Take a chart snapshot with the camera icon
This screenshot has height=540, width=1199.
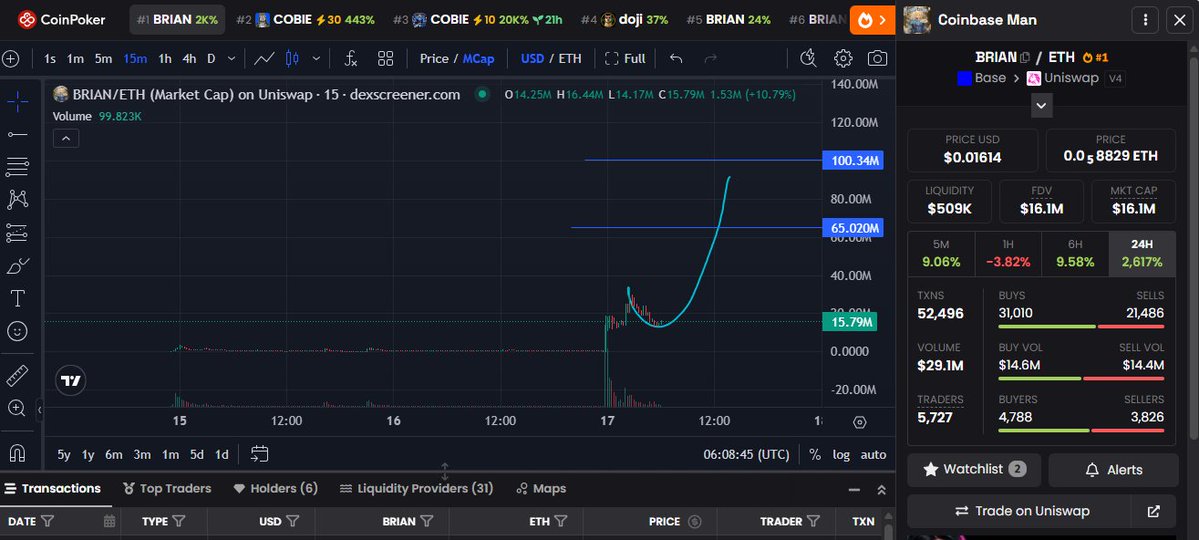coord(877,58)
